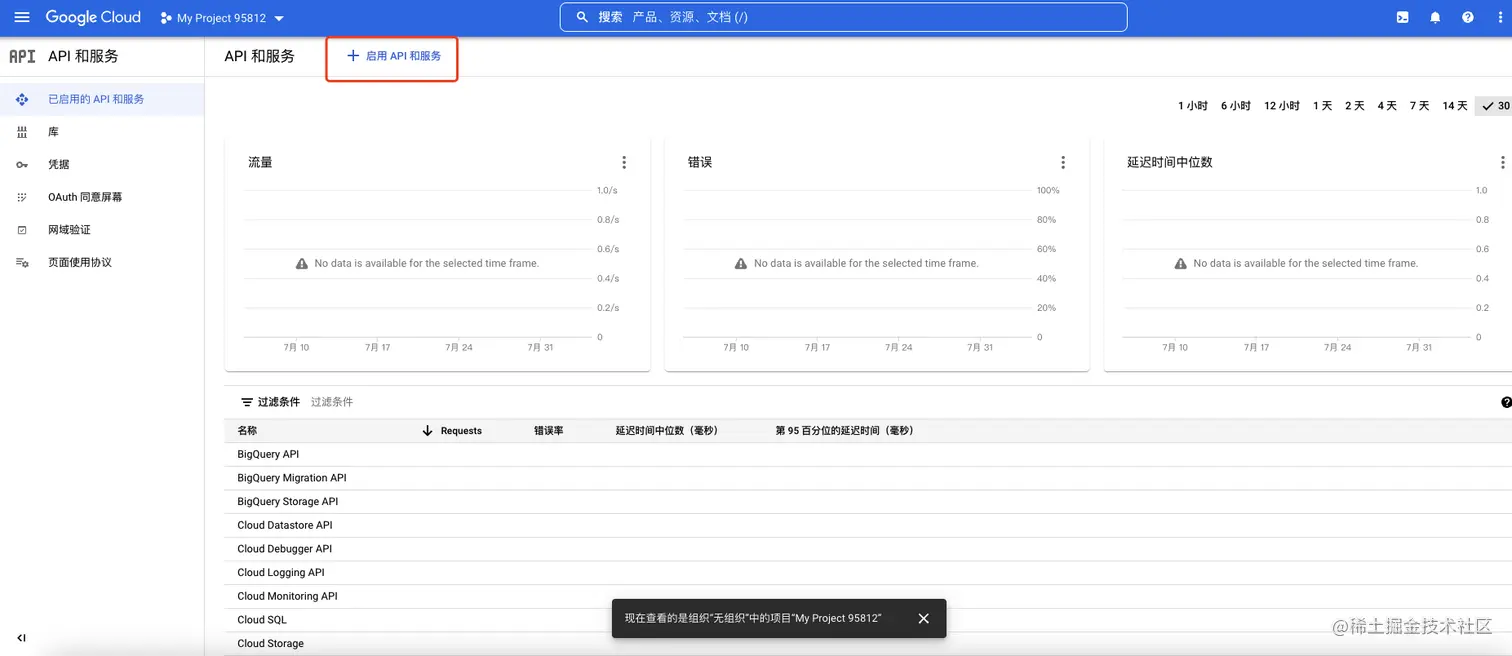
Task: Click the enabled APIs dashboard icon in sidebar
Action: [22, 99]
